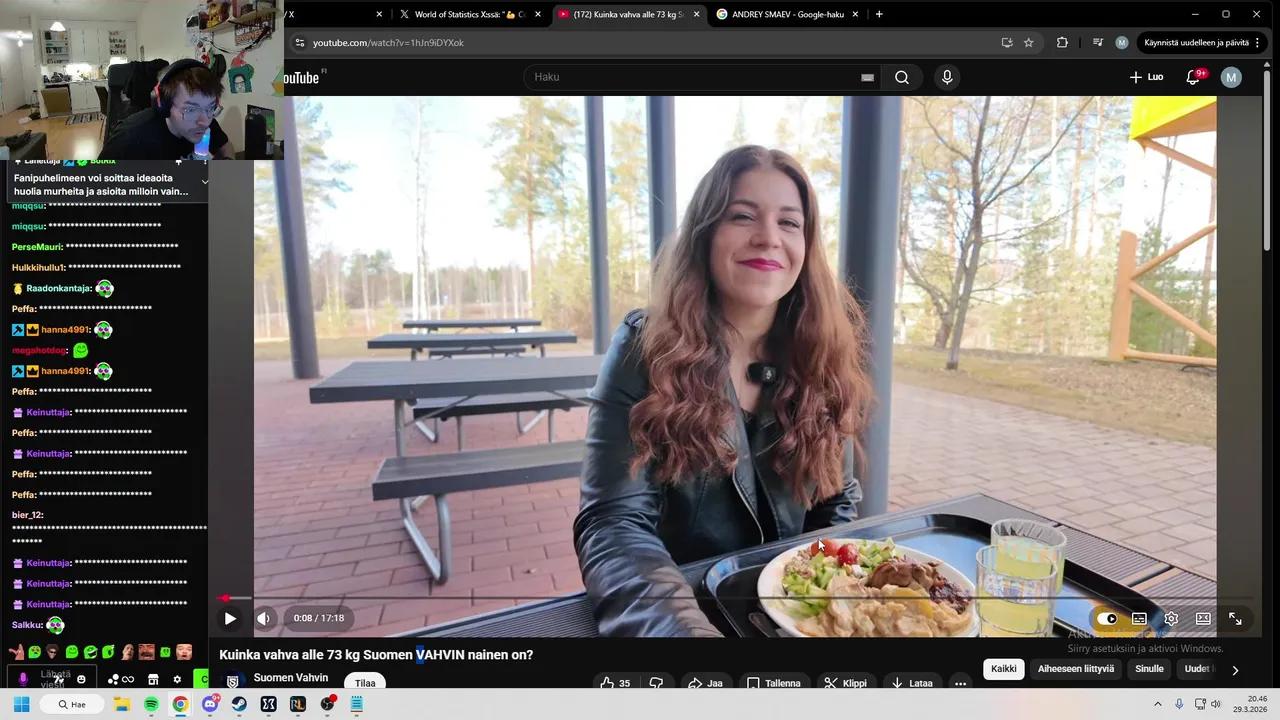Start voice search with the microphone icon
This screenshot has width=1280, height=720.
(947, 77)
